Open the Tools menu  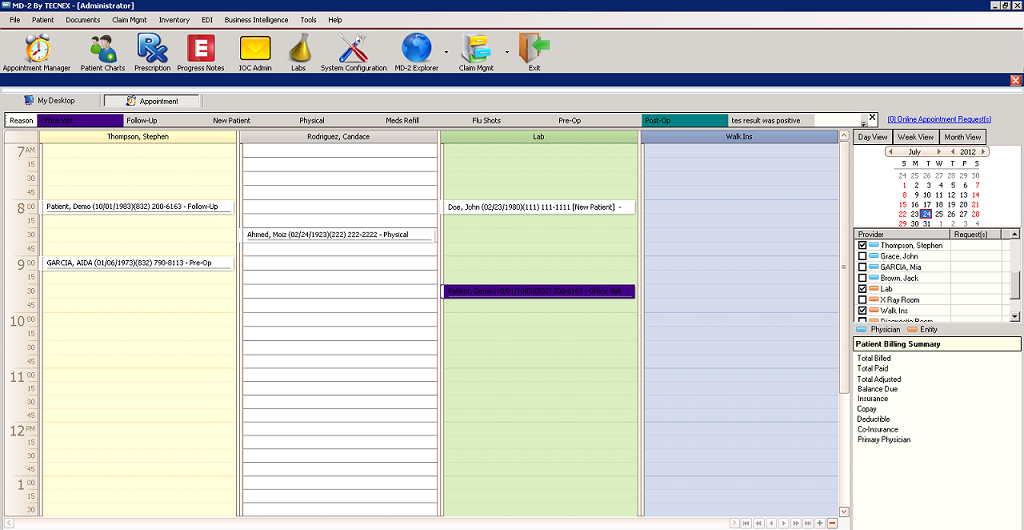pyautogui.click(x=308, y=20)
